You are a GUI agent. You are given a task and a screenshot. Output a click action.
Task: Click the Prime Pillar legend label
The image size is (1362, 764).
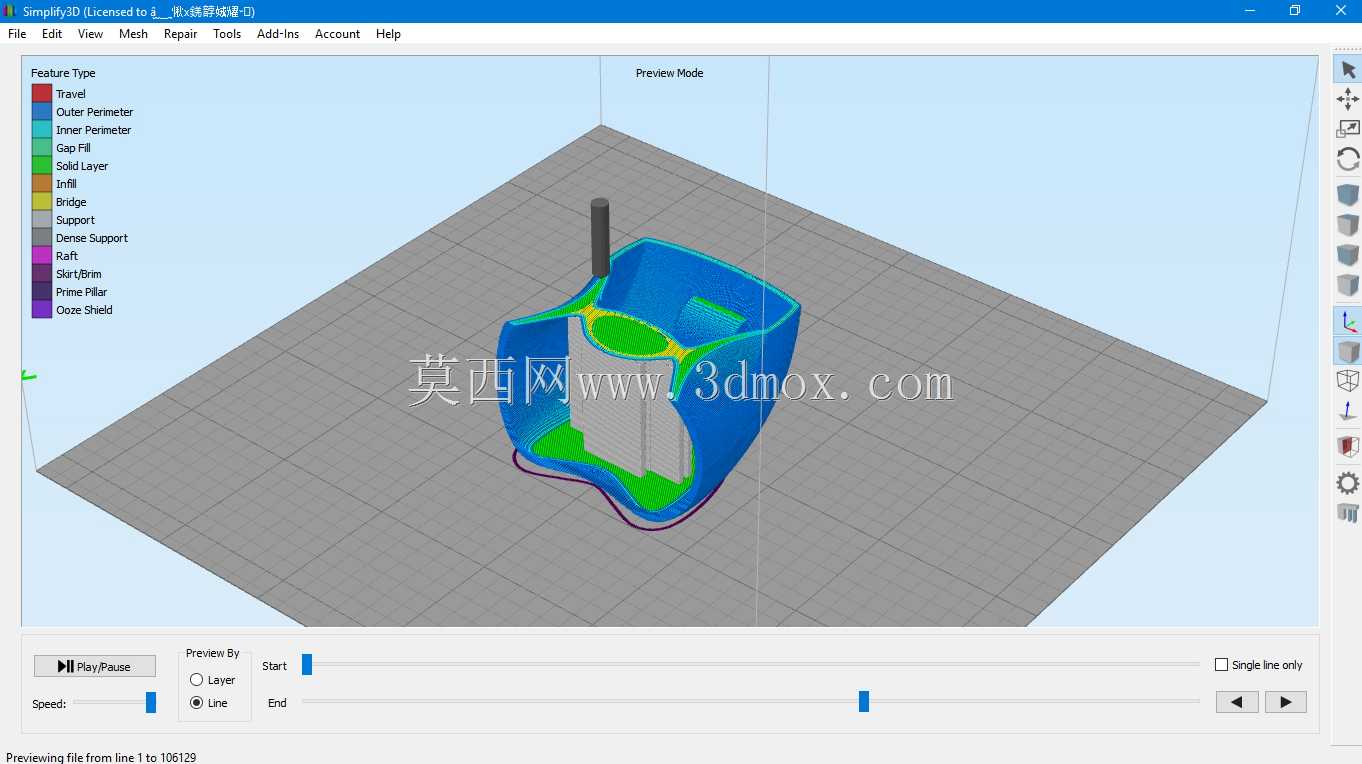point(82,292)
